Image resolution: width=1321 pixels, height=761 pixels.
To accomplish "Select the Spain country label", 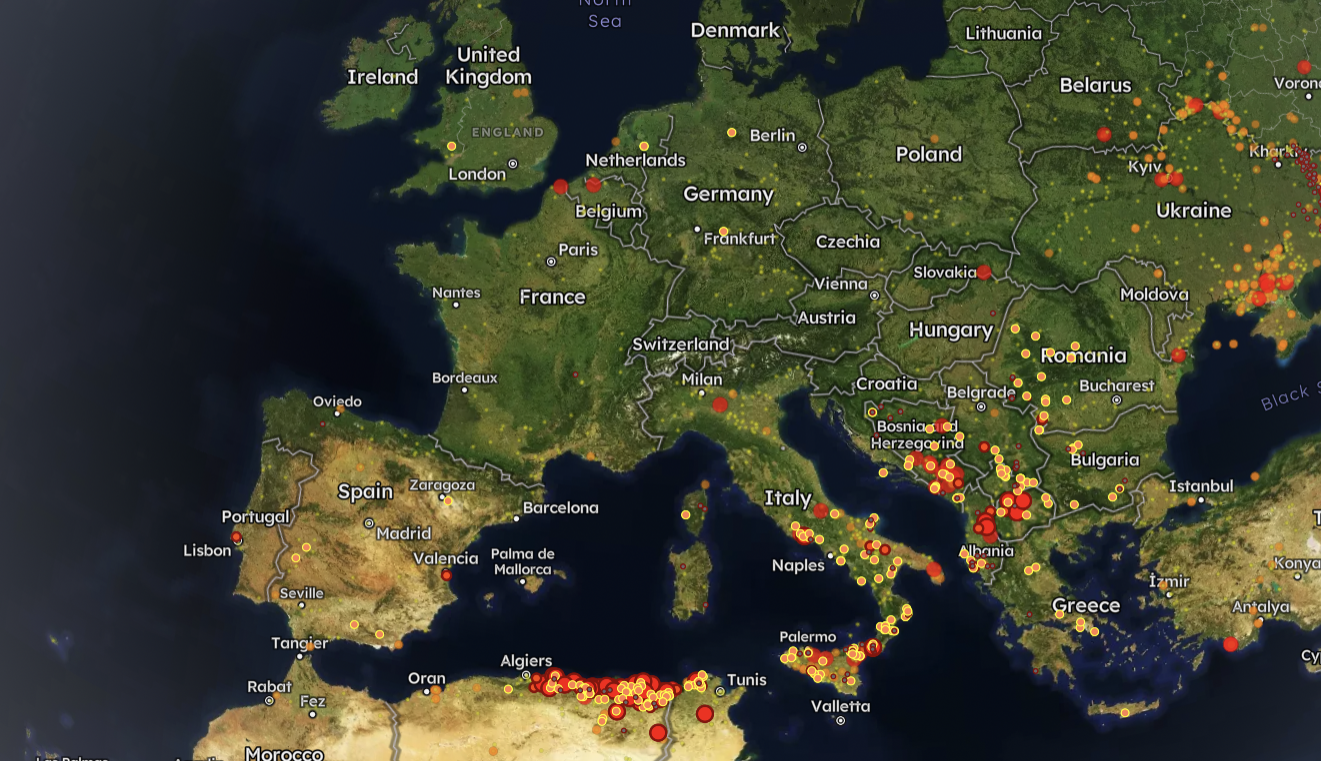I will click(x=365, y=491).
